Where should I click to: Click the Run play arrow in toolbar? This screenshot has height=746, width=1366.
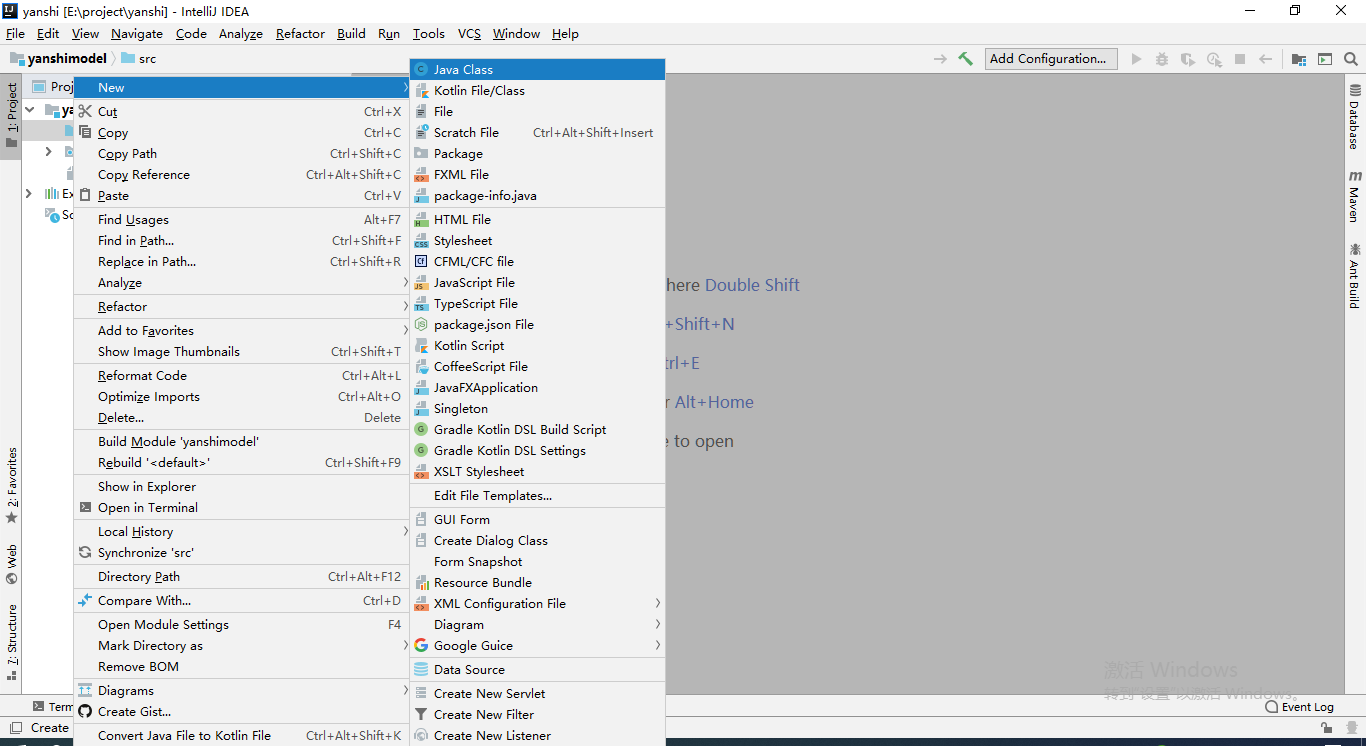[1136, 59]
